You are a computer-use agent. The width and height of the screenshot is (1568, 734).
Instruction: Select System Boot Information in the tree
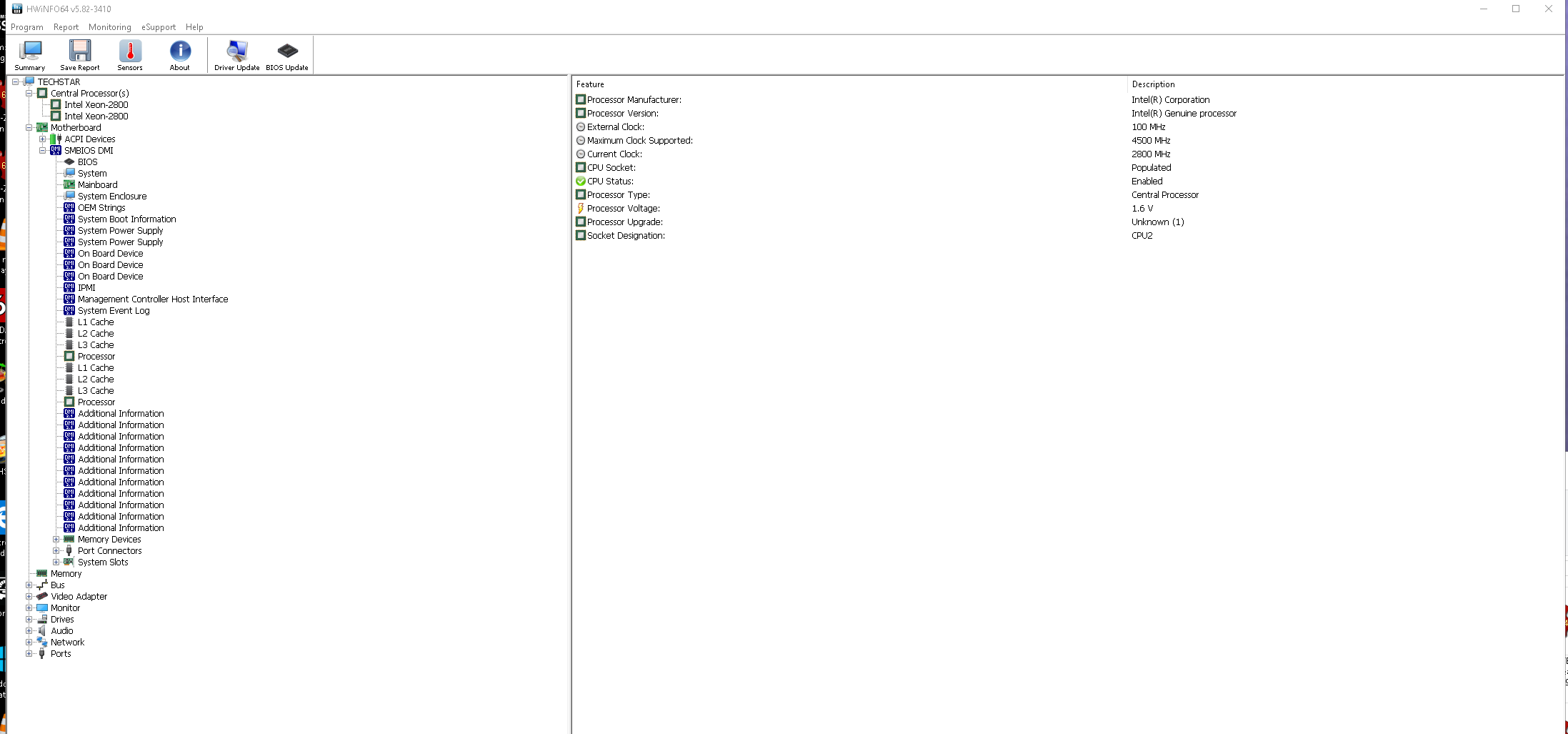(126, 219)
